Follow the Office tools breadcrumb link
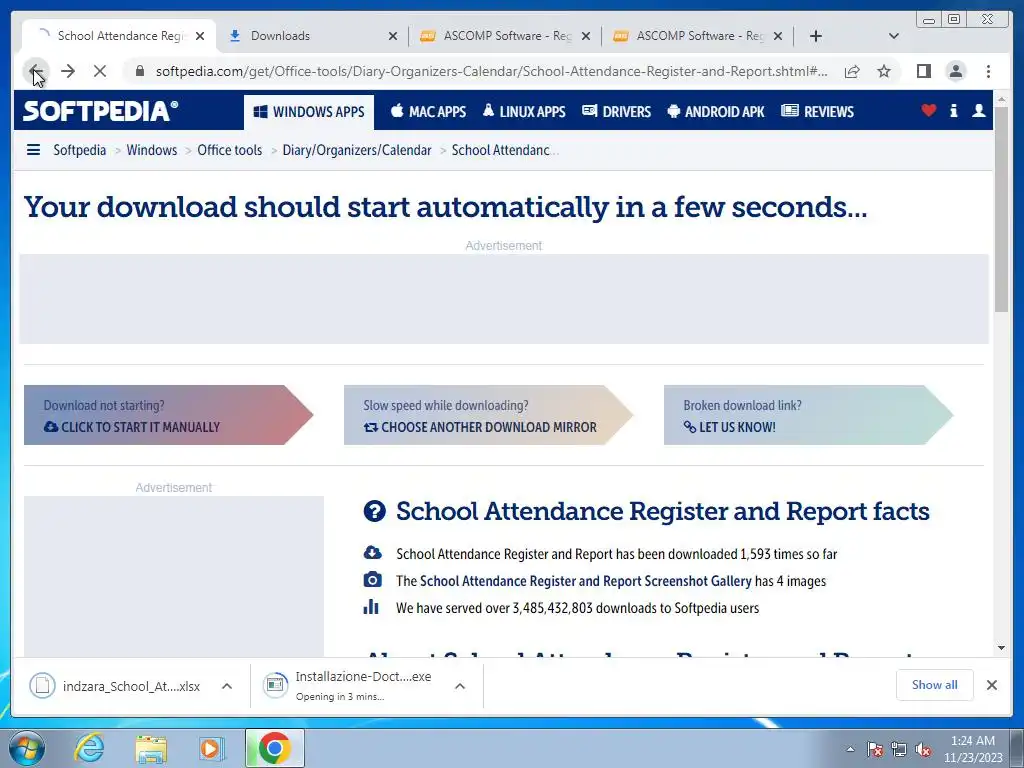Image resolution: width=1024 pixels, height=768 pixels. [x=229, y=150]
